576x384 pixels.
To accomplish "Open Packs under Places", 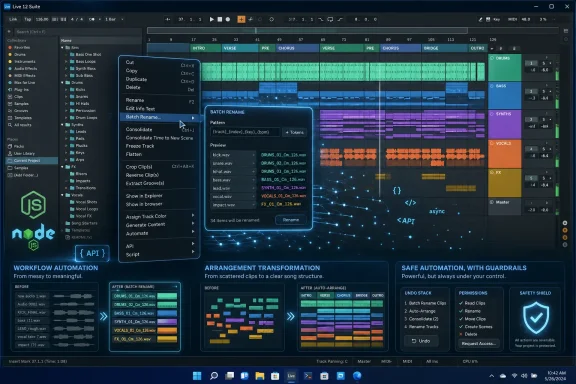I will pyautogui.click(x=19, y=146).
